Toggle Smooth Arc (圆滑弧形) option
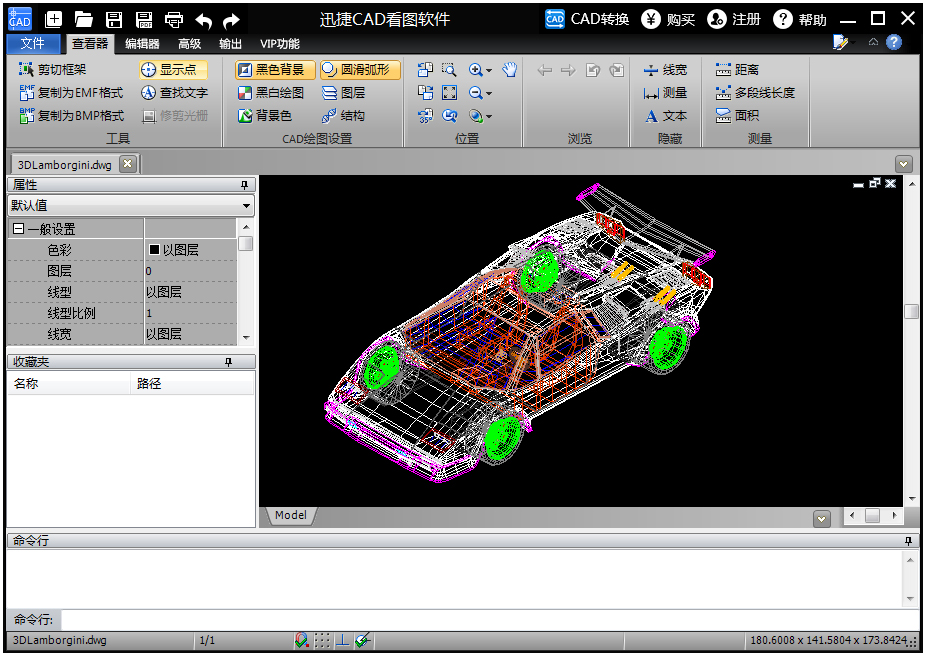Viewport: 926px width, 655px height. 359,70
